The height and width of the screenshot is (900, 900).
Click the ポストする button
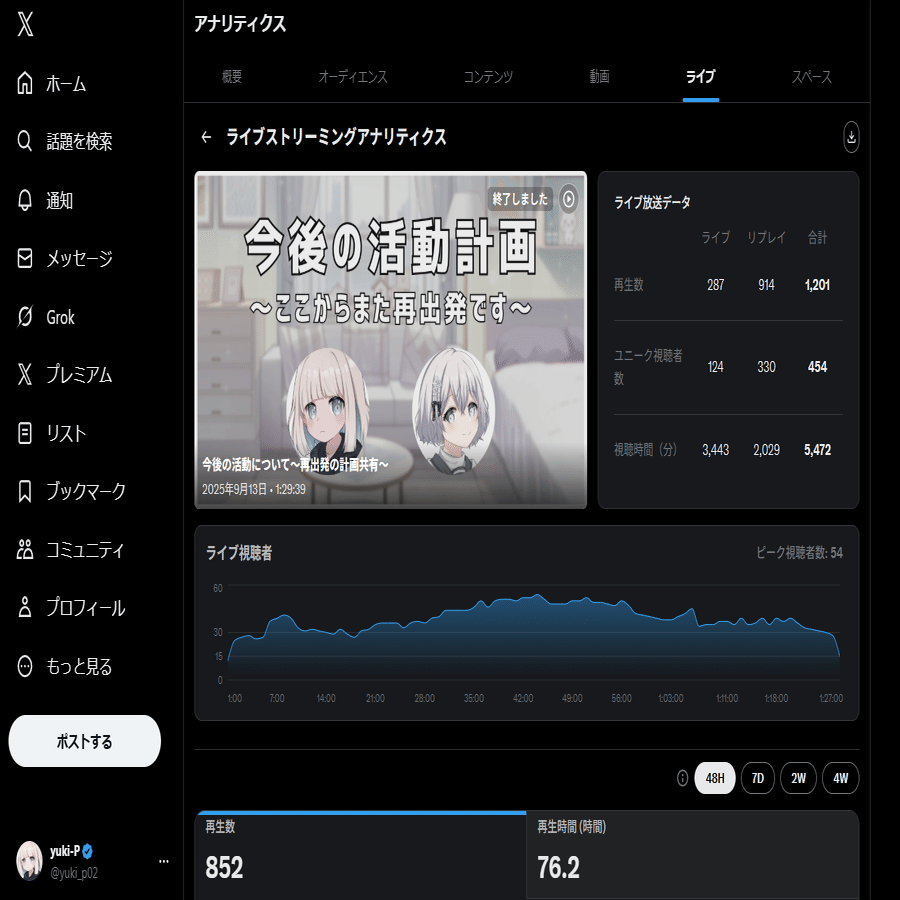[84, 740]
